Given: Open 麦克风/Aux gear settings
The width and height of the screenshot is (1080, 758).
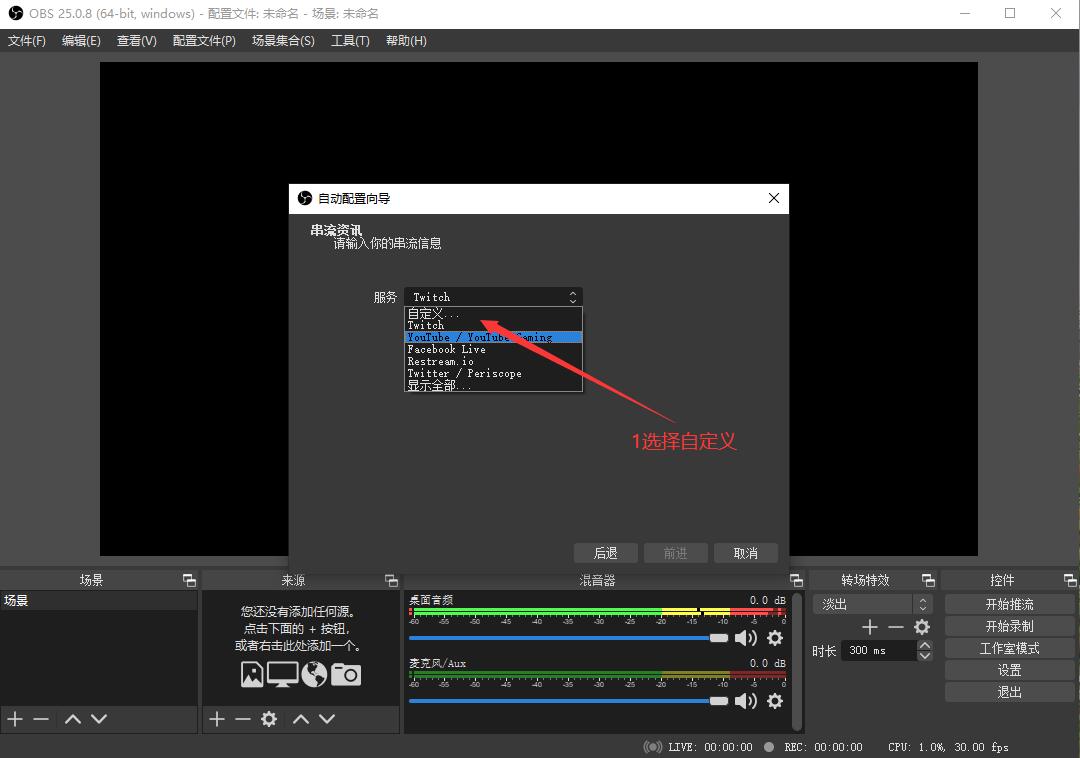Looking at the screenshot, I should (775, 701).
